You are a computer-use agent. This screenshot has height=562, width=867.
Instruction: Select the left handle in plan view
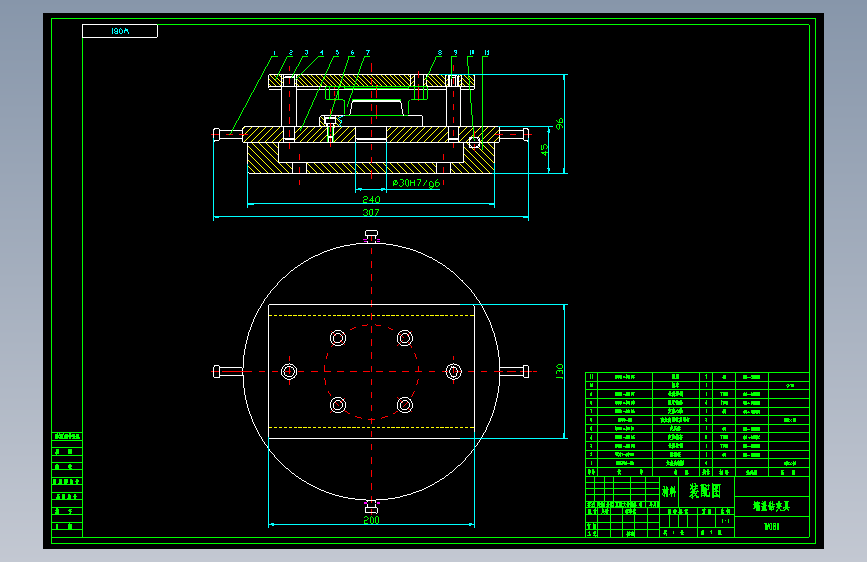tap(228, 371)
